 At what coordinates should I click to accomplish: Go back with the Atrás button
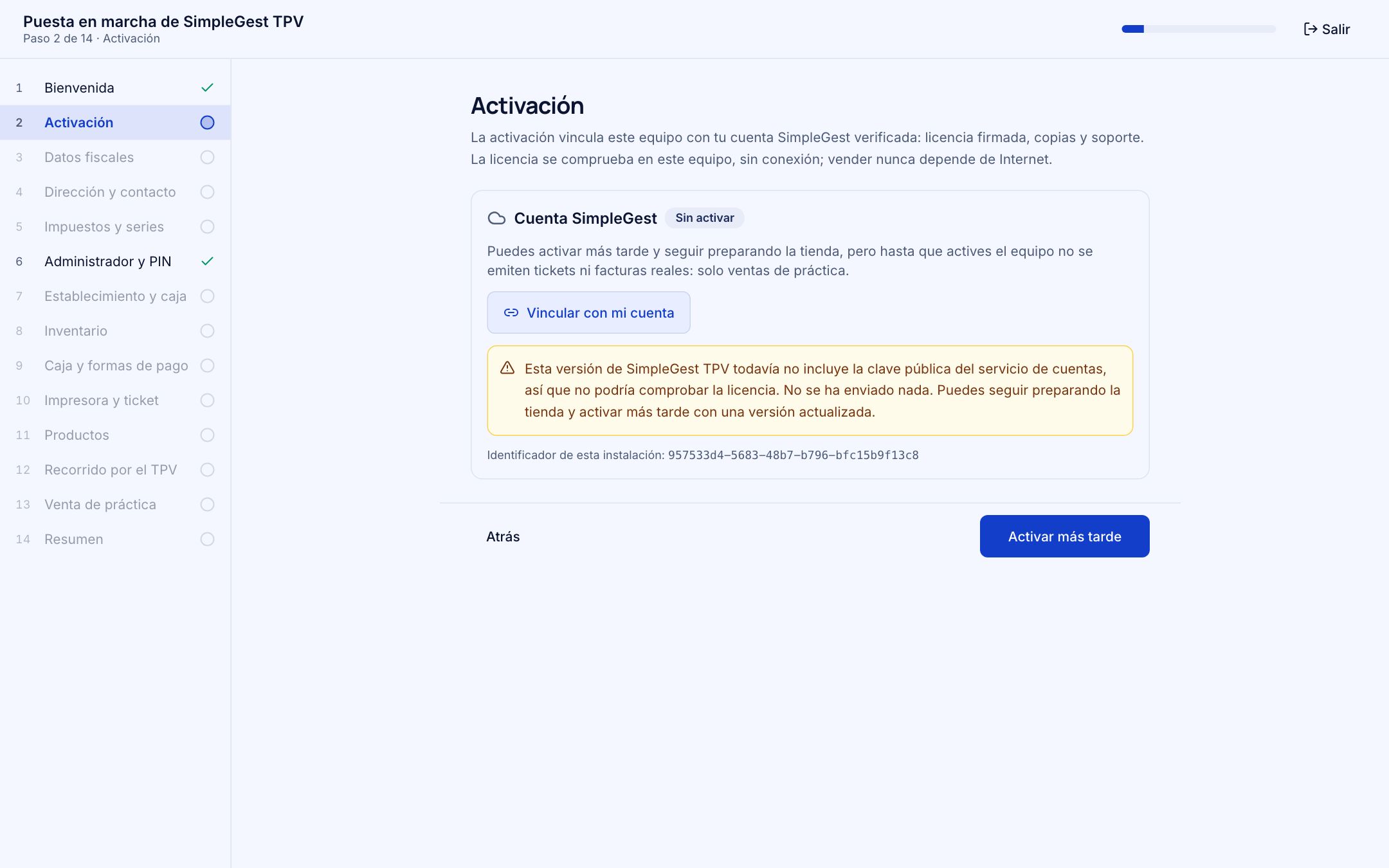point(503,536)
